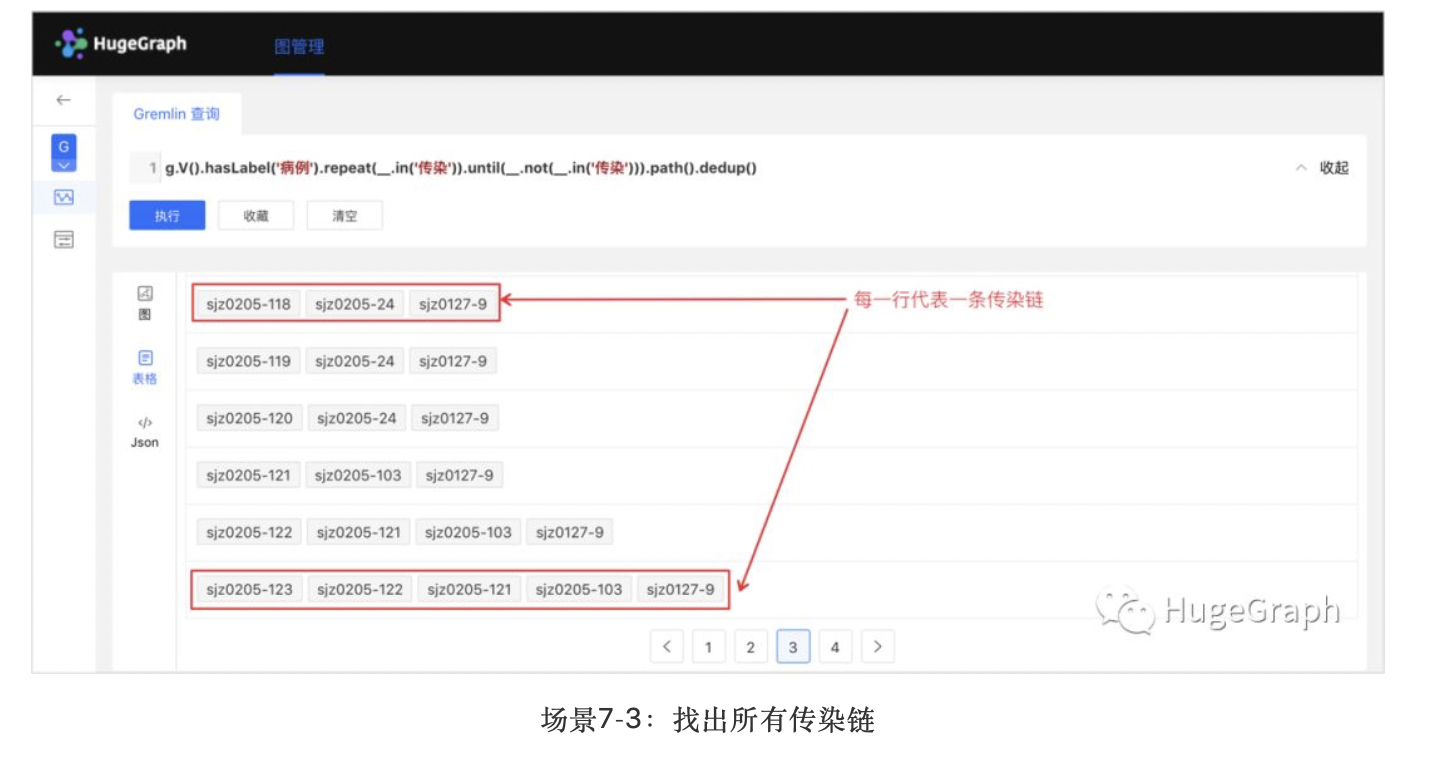Select current results page 3

pos(793,647)
